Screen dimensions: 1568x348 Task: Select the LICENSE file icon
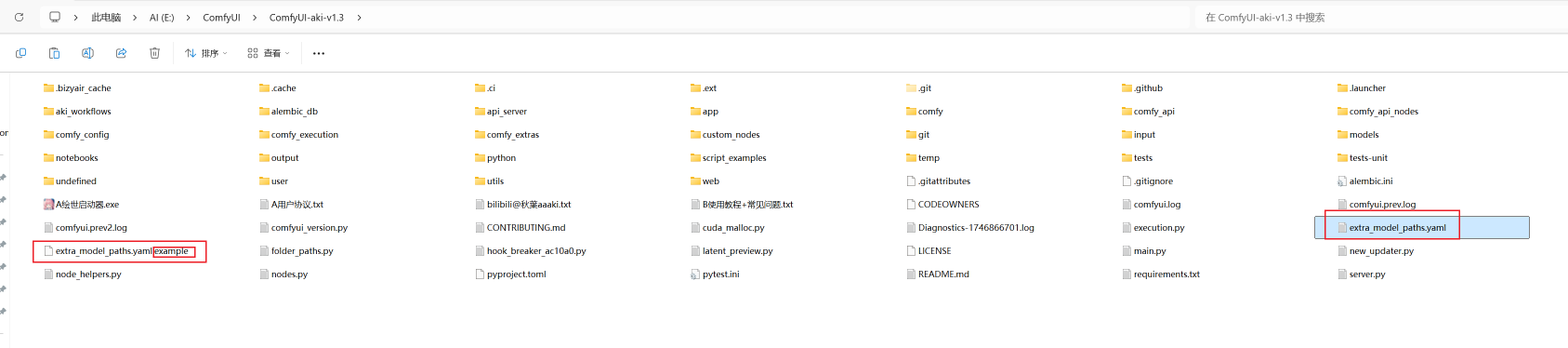click(x=911, y=250)
